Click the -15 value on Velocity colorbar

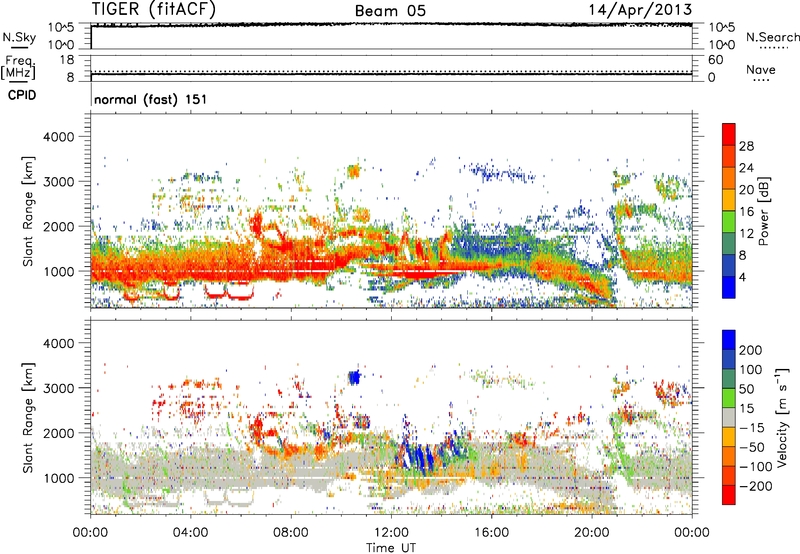752,428
